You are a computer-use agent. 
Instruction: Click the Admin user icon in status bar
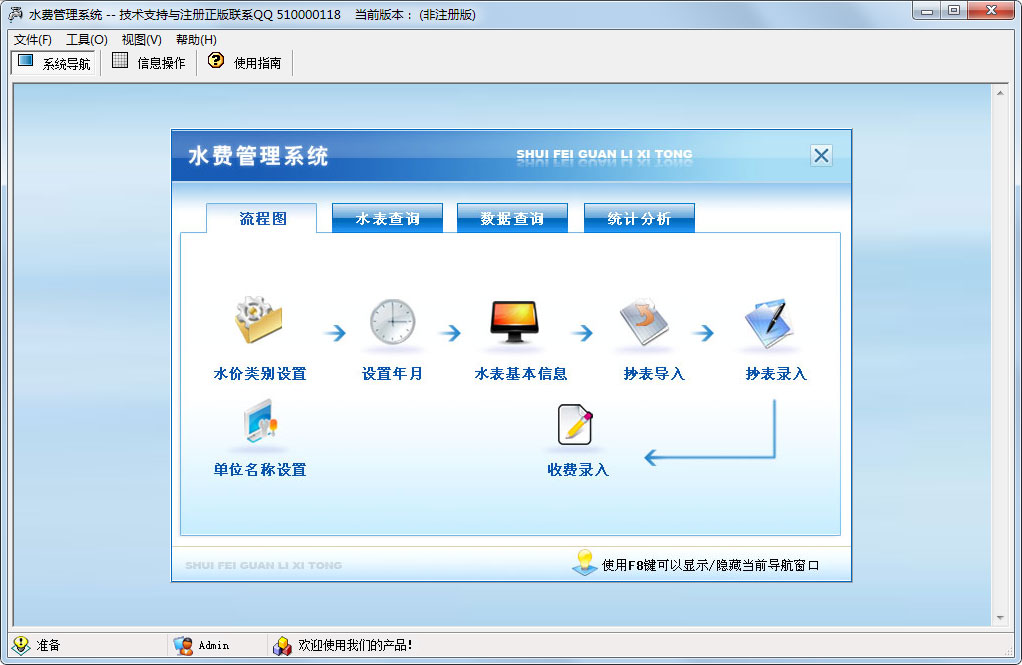[x=183, y=645]
